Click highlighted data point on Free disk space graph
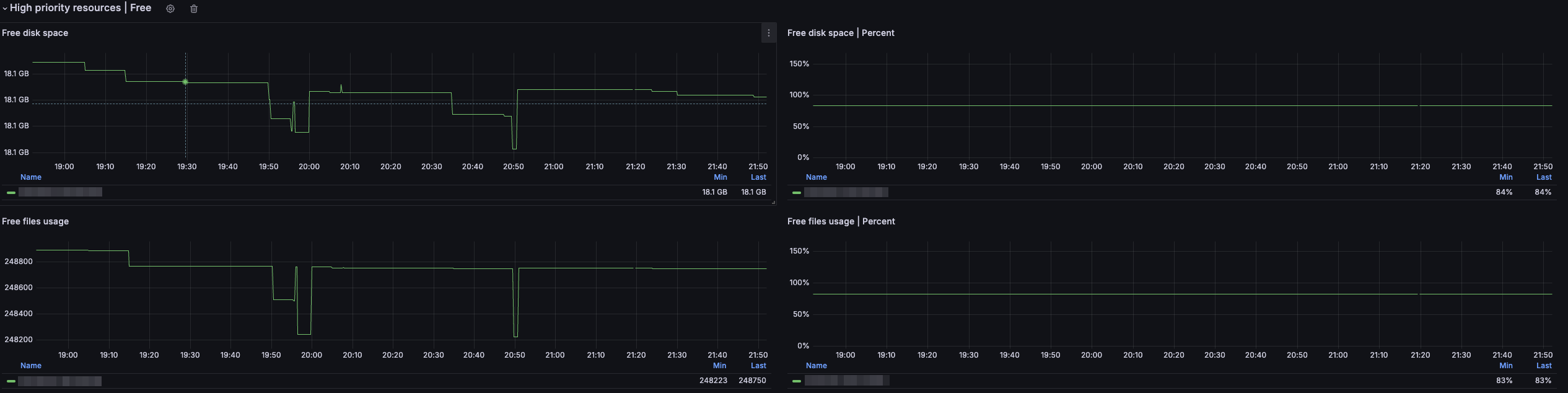This screenshot has width=1568, height=393. (185, 82)
